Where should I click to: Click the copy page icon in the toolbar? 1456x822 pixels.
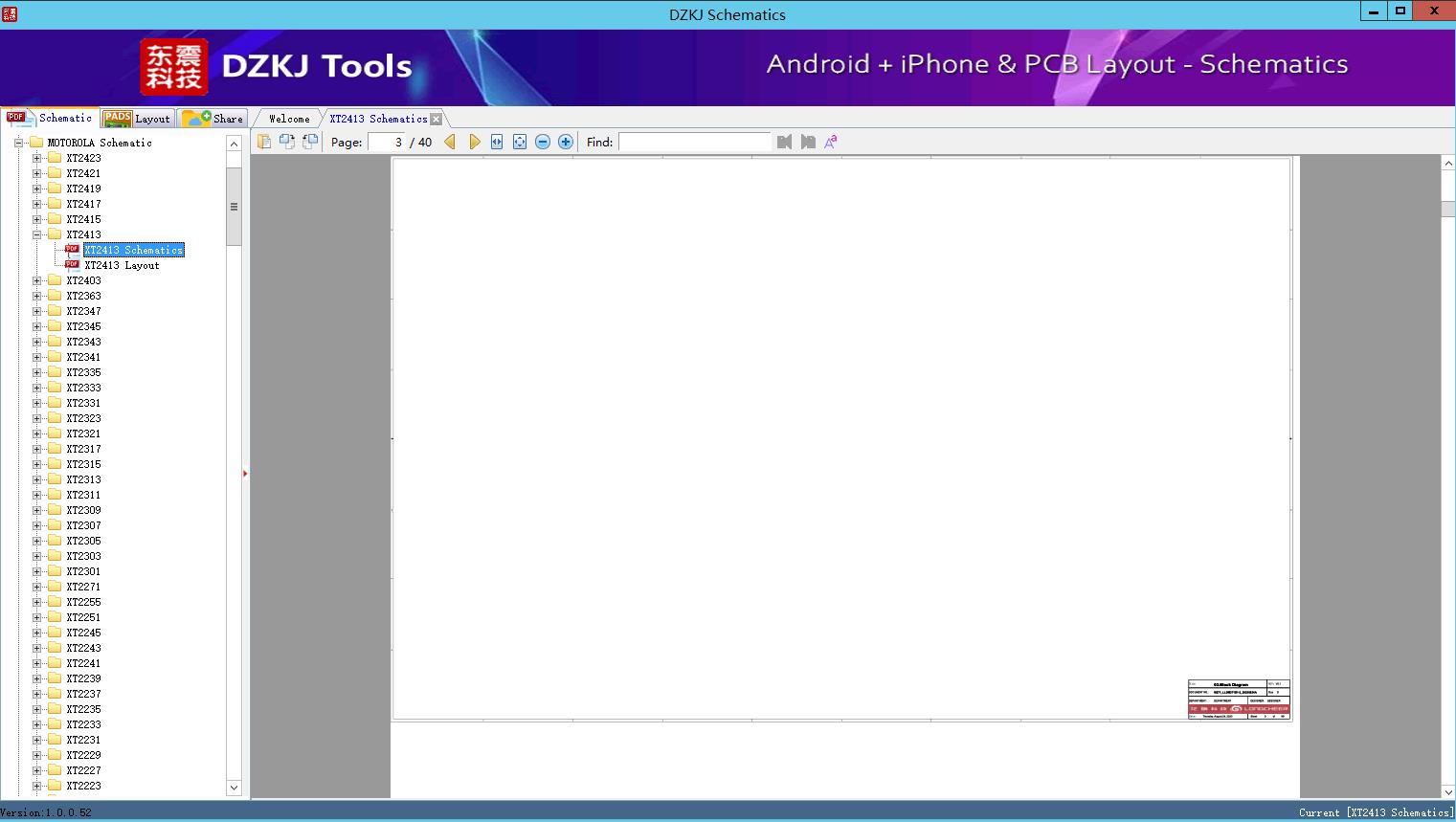pyautogui.click(x=264, y=142)
